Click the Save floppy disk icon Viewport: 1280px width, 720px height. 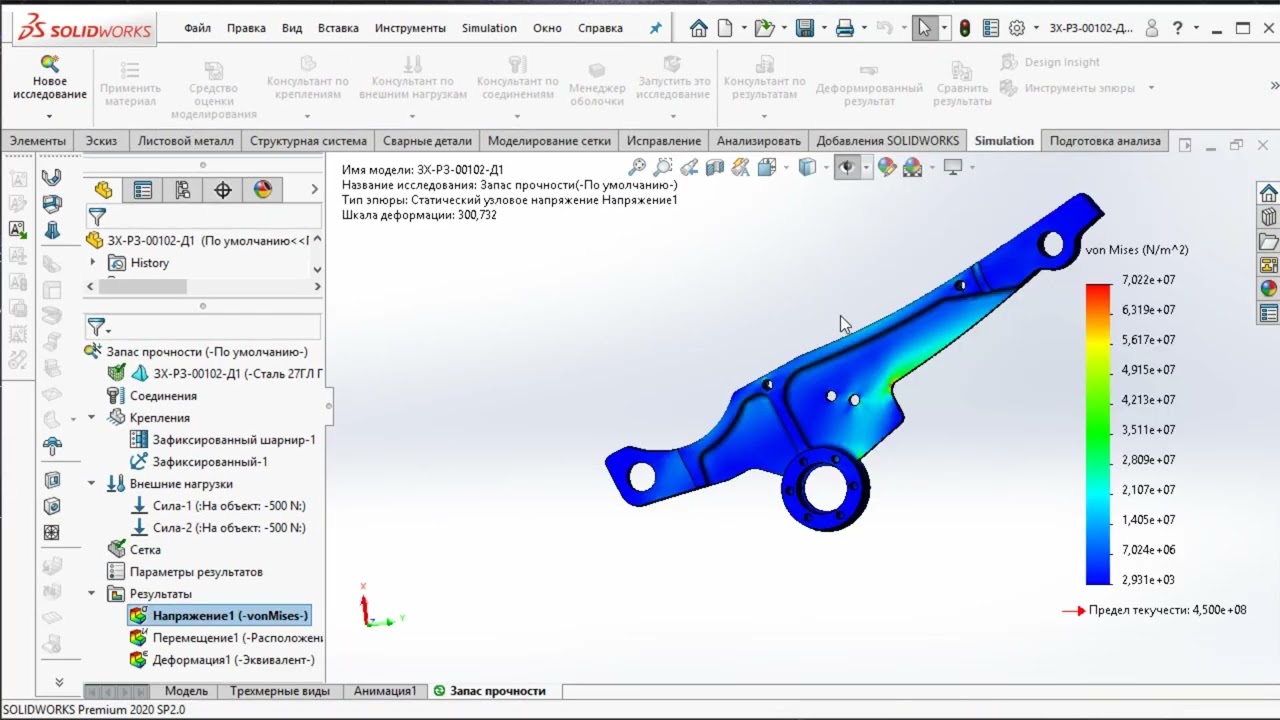tap(805, 28)
